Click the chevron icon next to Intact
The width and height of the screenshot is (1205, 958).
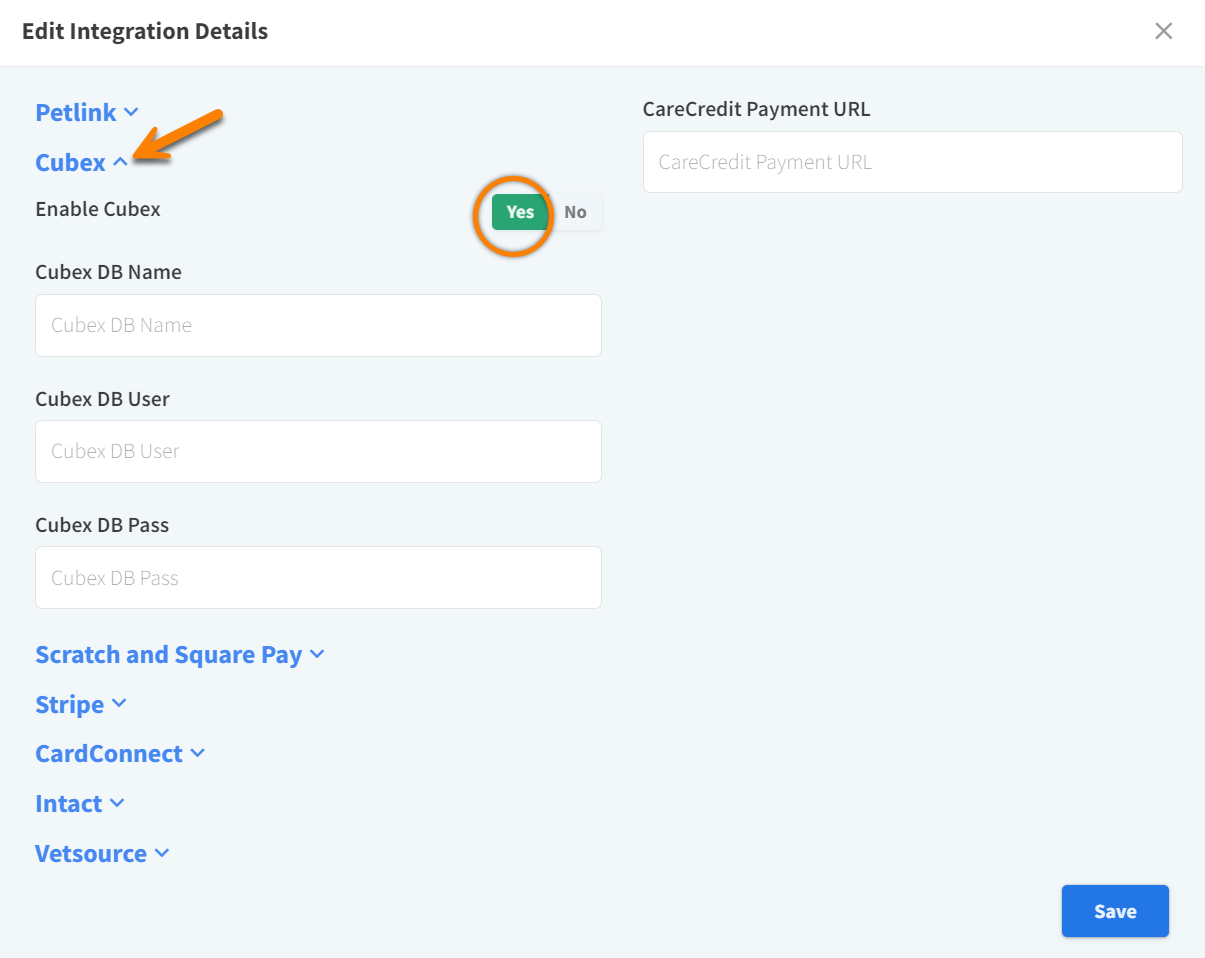[x=117, y=803]
